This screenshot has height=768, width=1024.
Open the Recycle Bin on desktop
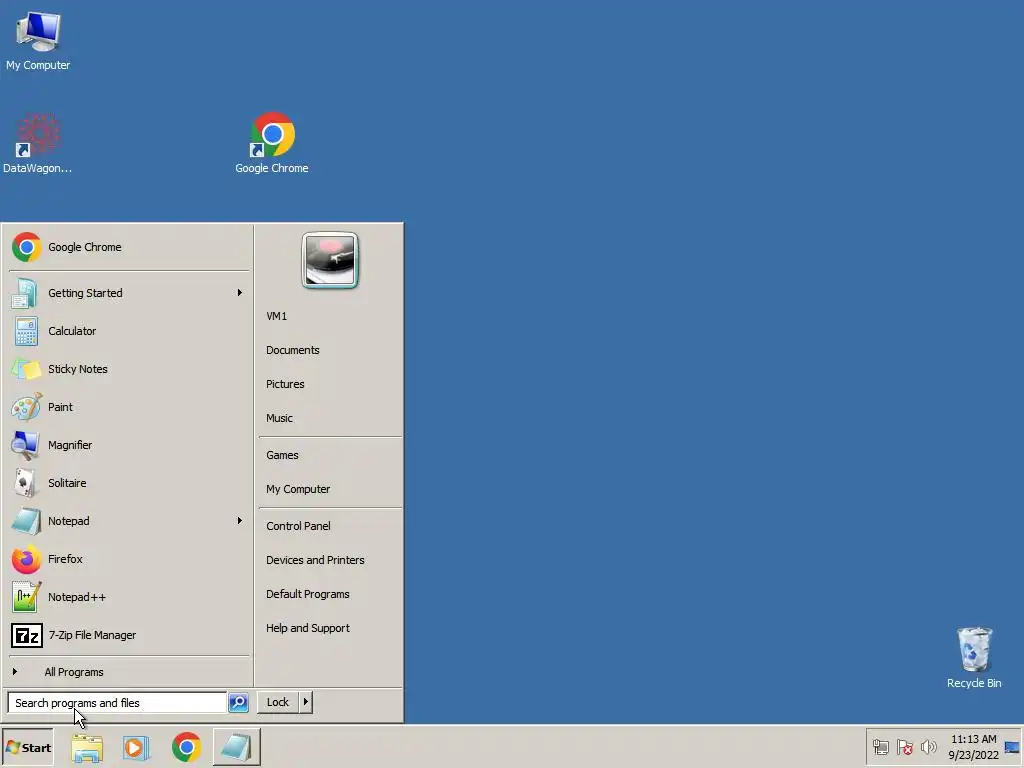pos(974,657)
